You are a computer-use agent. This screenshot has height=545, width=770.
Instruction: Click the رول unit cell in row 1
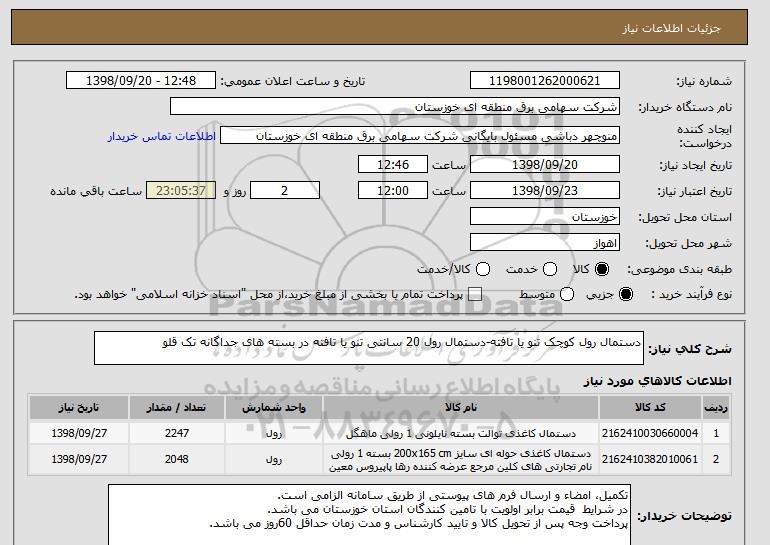click(274, 434)
